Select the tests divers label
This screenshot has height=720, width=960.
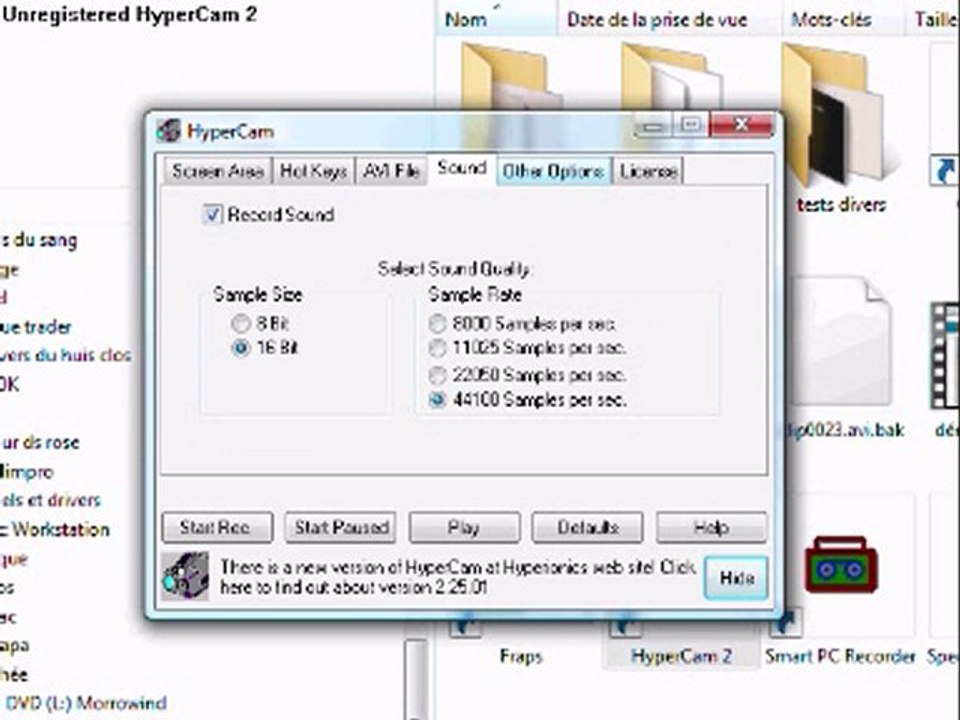(841, 204)
